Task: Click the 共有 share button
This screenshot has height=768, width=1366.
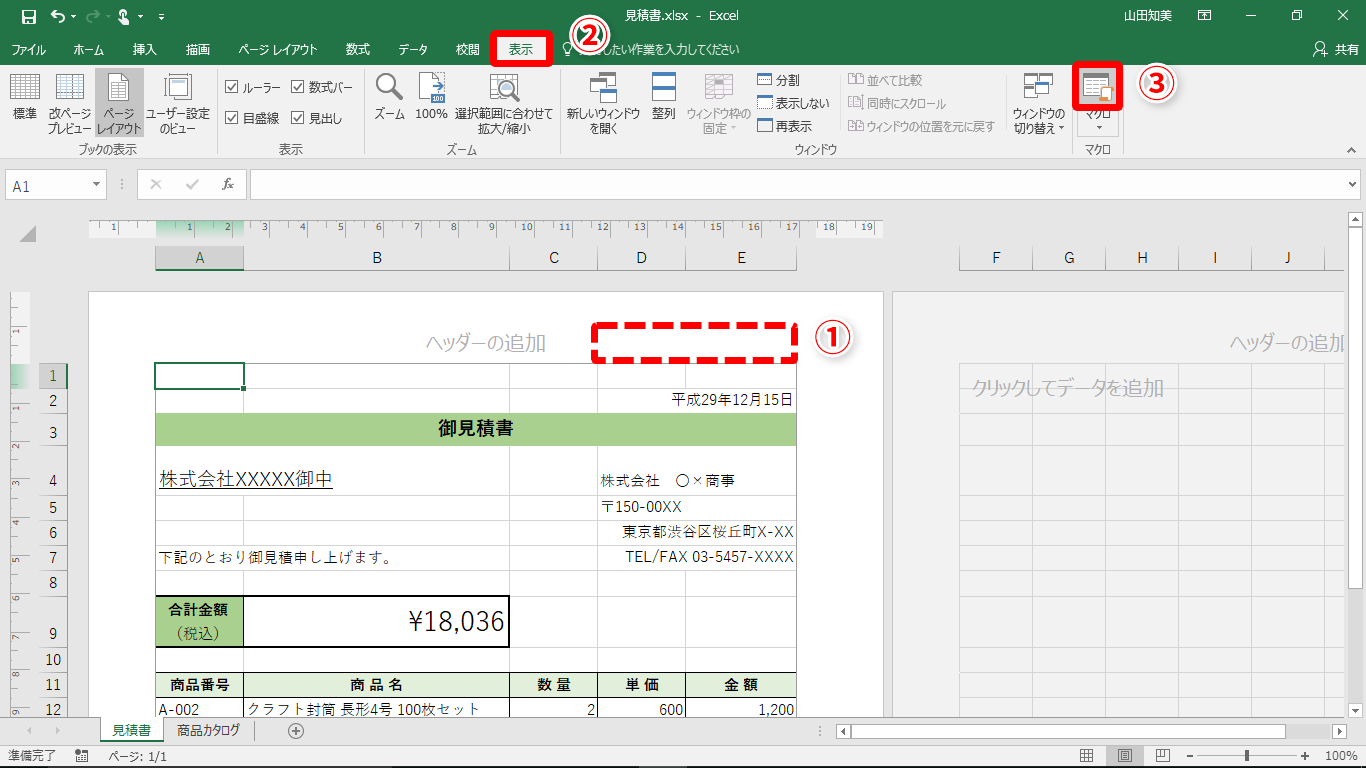Action: point(1335,49)
